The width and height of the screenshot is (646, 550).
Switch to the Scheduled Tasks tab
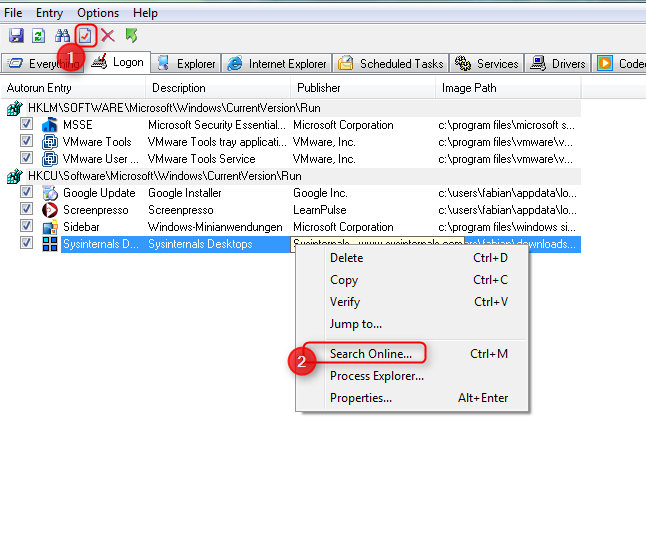(391, 63)
